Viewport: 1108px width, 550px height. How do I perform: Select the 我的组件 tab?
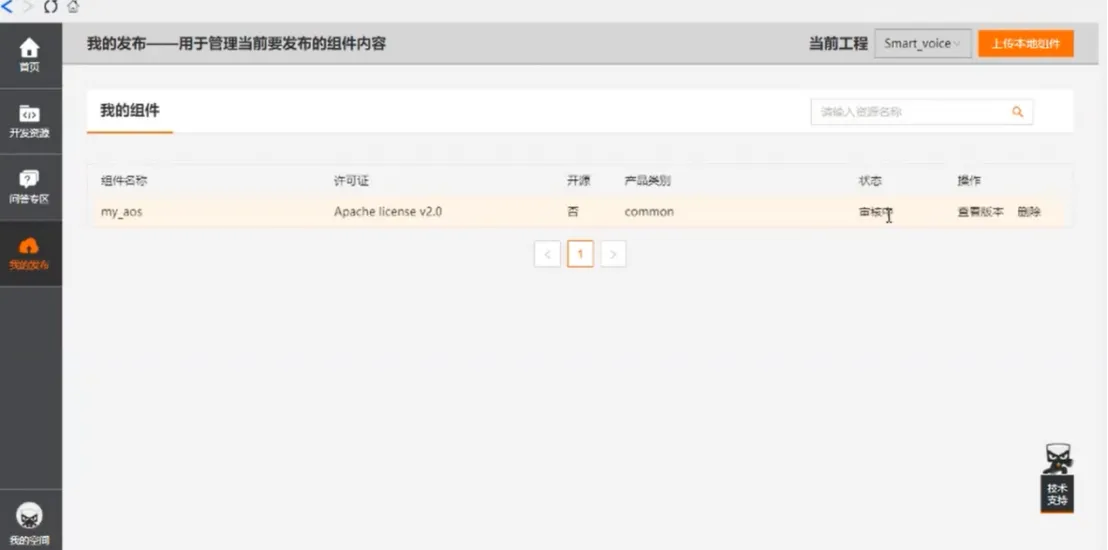[130, 110]
